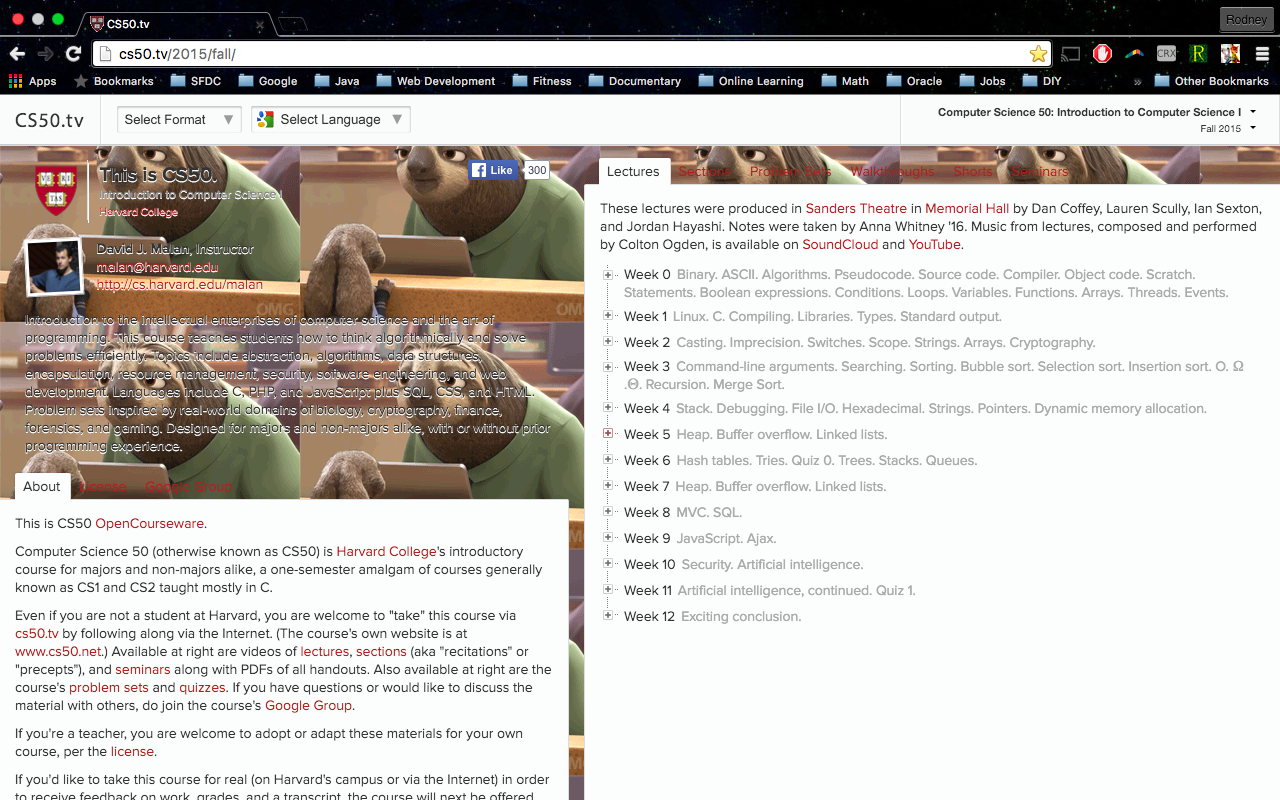The width and height of the screenshot is (1280, 800).
Task: Expand Week 0 in lectures tree
Action: pos(608,274)
